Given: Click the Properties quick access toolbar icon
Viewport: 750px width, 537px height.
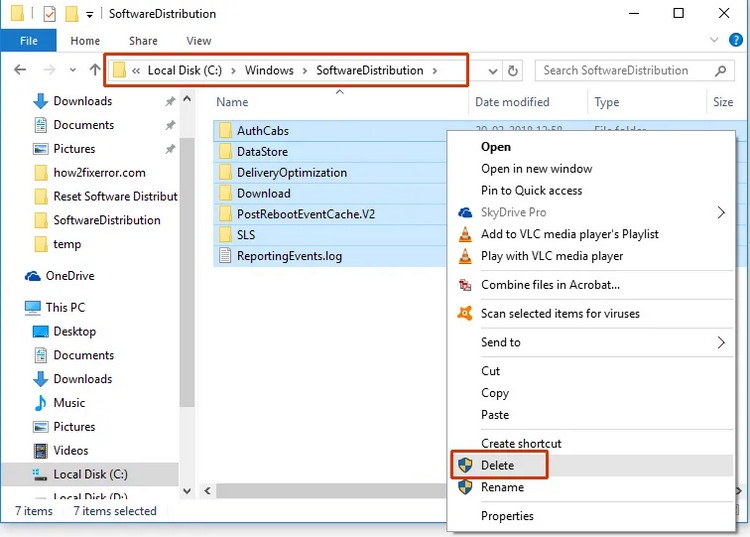Looking at the screenshot, I should (x=49, y=14).
